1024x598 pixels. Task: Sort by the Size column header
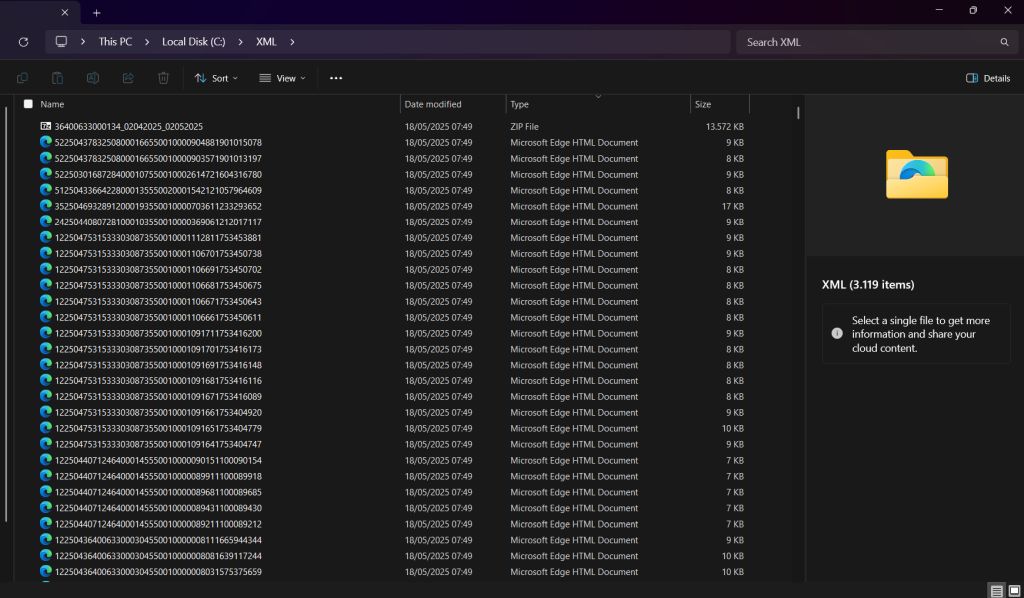pyautogui.click(x=703, y=104)
